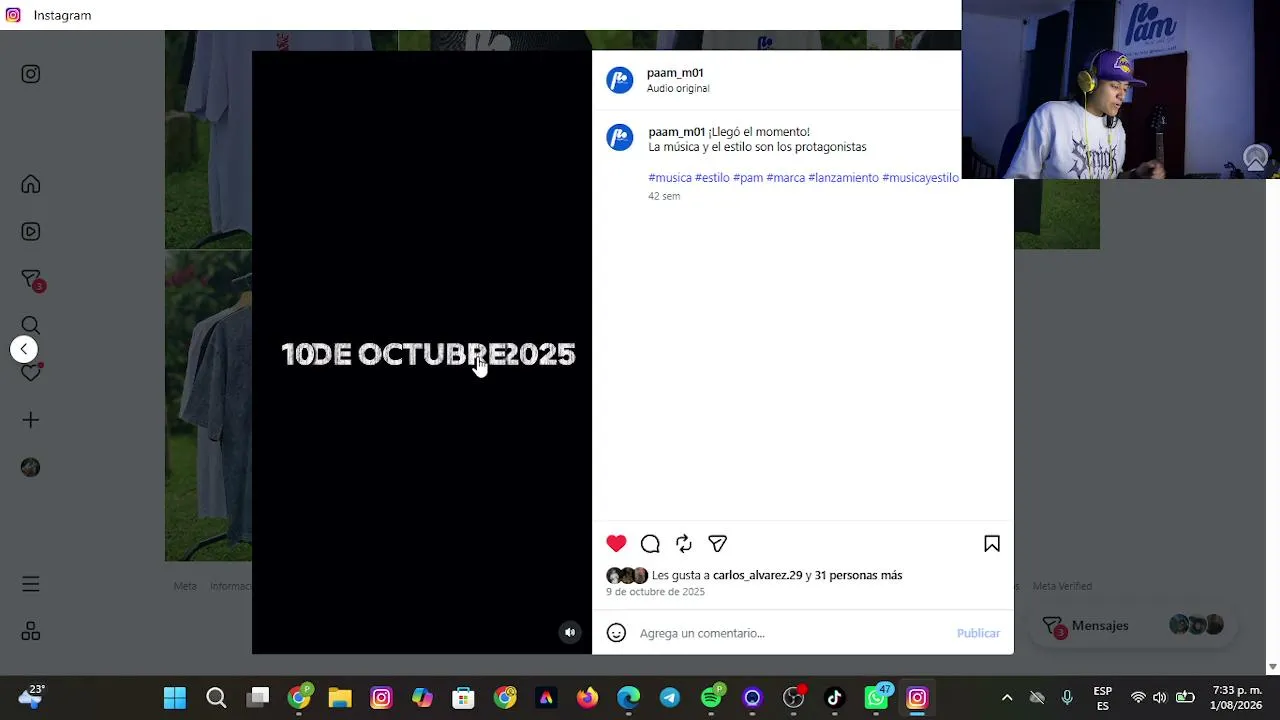Viewport: 1280px width, 720px height.
Task: Open Telegram from the taskbar
Action: click(x=670, y=698)
